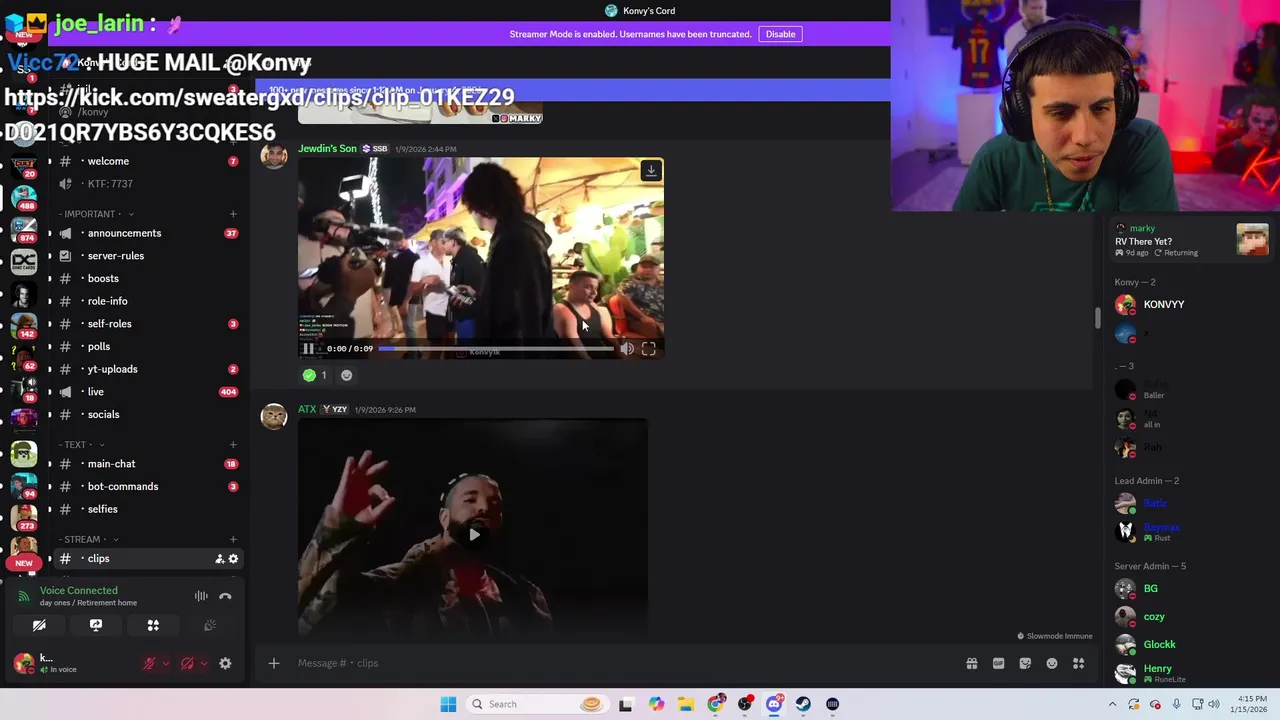Share your screen in the voice panel
1280x720 pixels.
pos(96,625)
